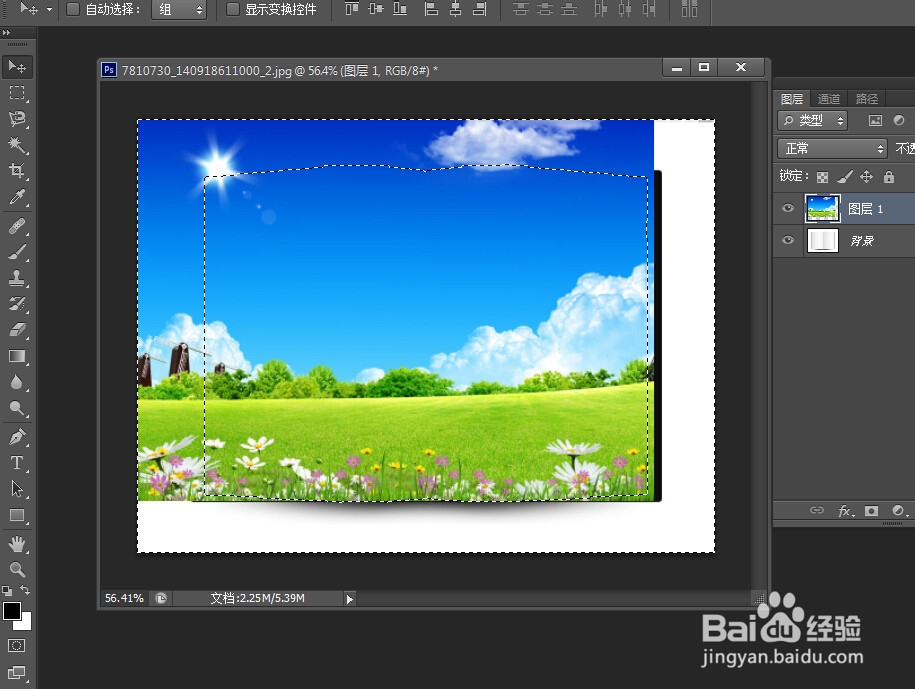Select the Eraser tool
The height and width of the screenshot is (689, 915).
17,330
